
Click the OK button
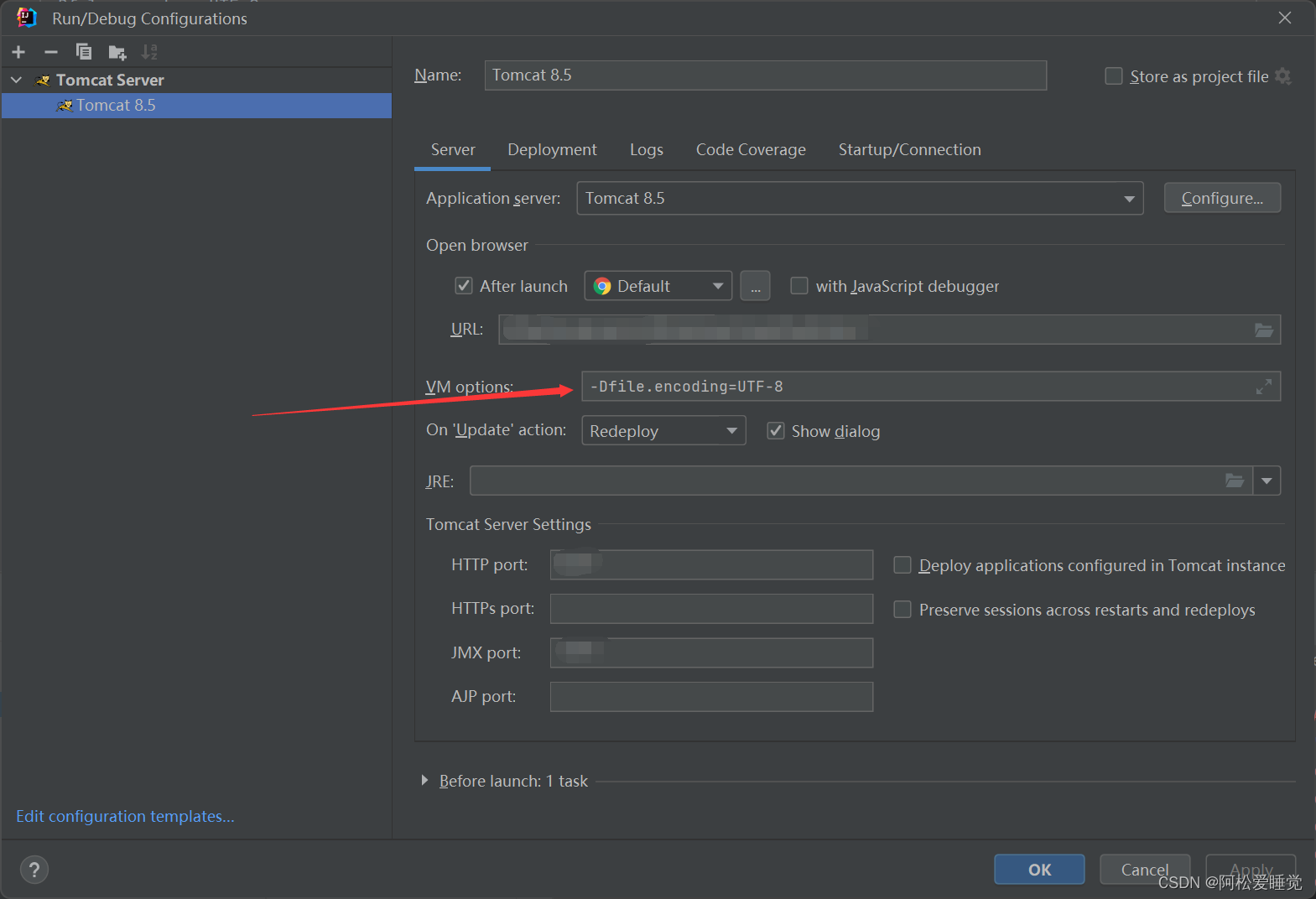(1039, 870)
